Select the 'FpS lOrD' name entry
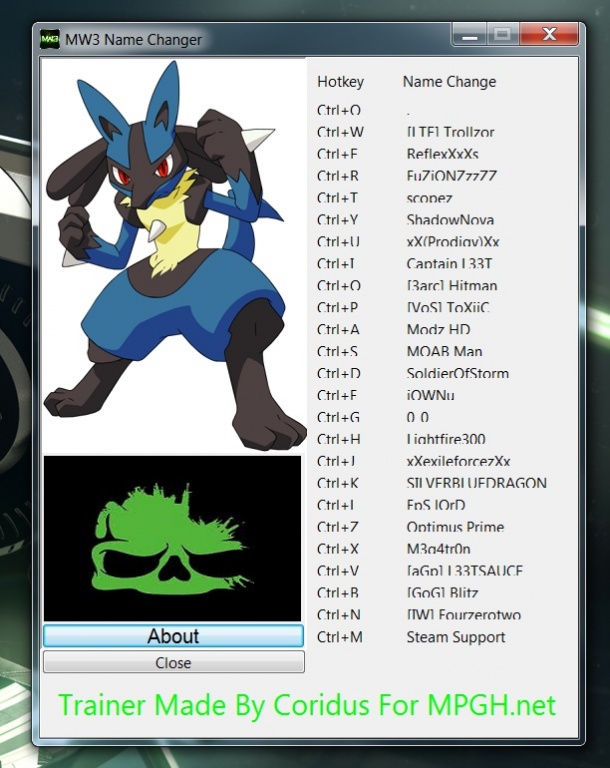Screen dimensions: 610x768 (436, 505)
